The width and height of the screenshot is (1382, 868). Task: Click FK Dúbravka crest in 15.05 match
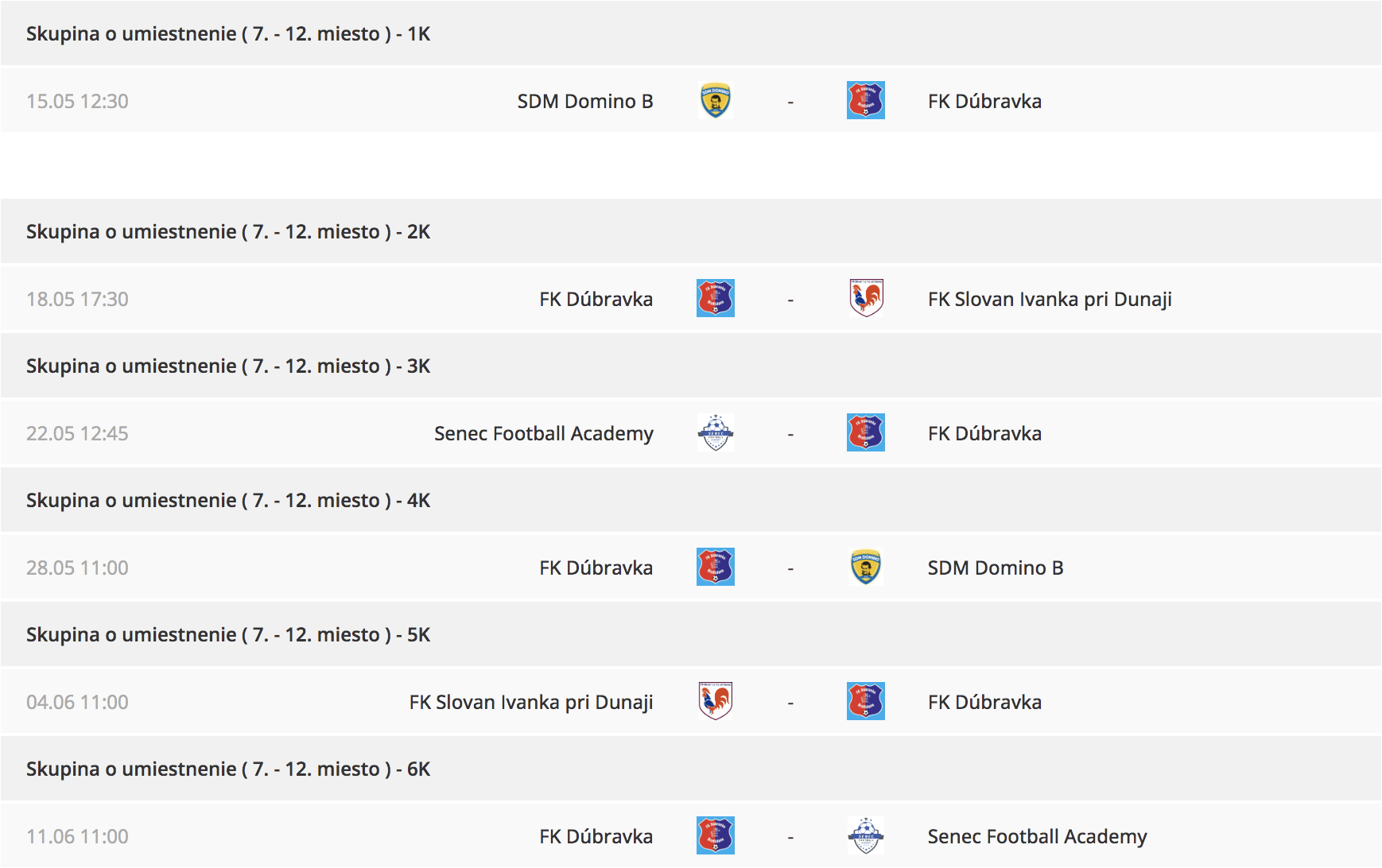click(865, 101)
